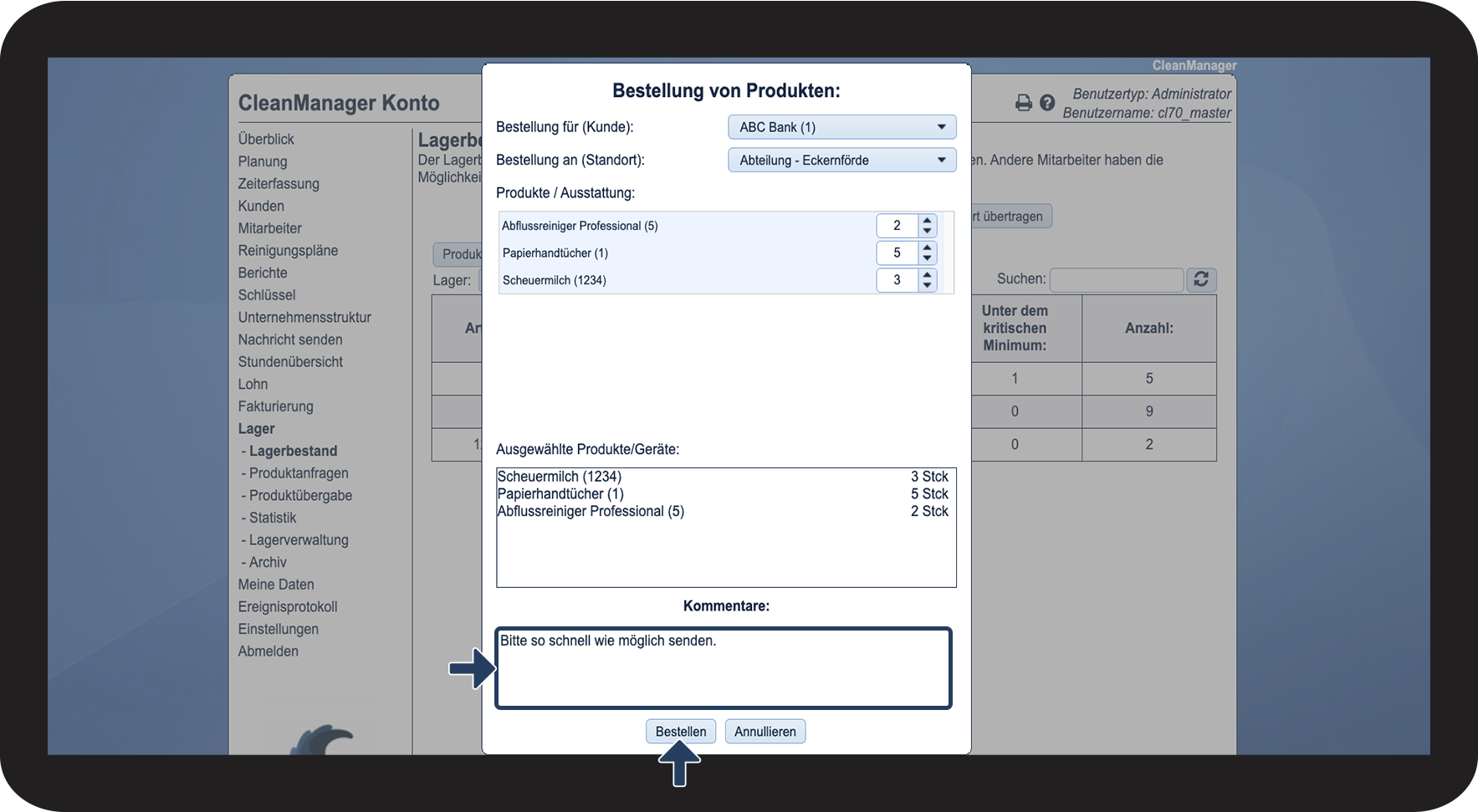Select Produktübergabe submenu item
1478x812 pixels.
[x=300, y=495]
